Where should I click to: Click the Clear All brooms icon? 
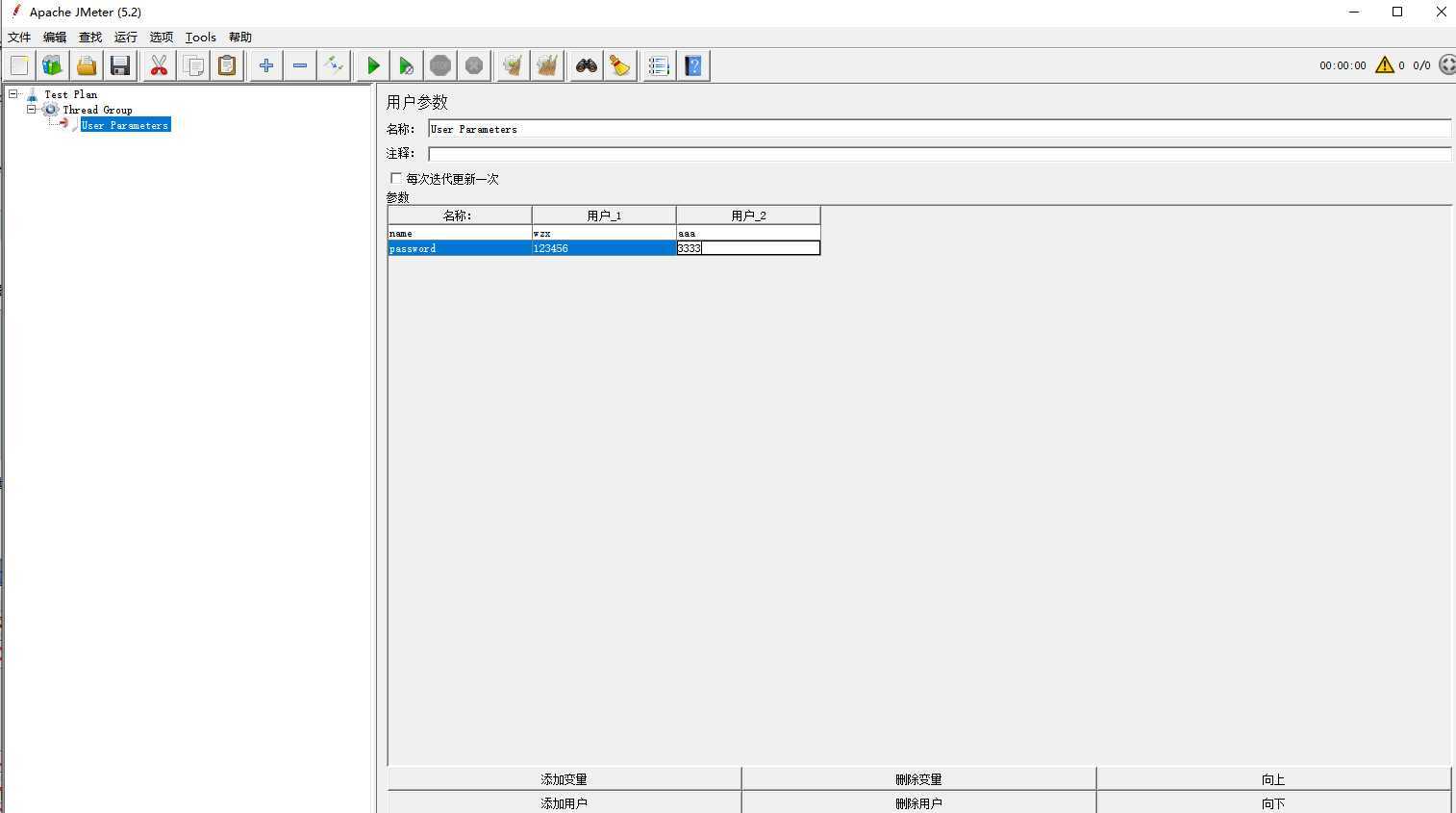point(547,65)
